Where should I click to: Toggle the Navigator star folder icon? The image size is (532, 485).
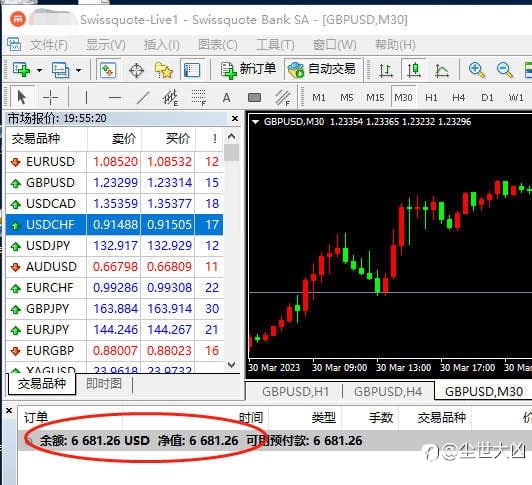pyautogui.click(x=164, y=70)
